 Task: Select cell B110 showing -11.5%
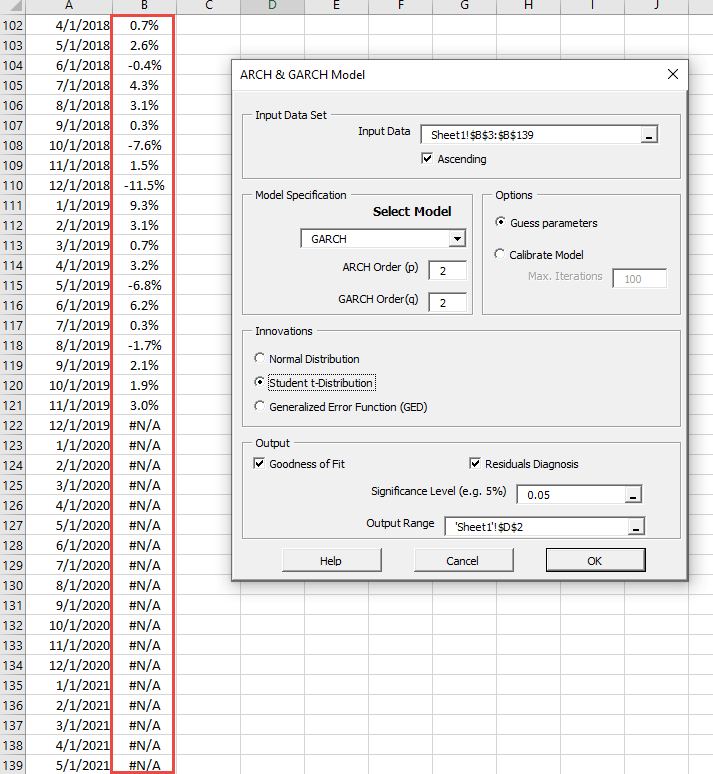[x=143, y=185]
